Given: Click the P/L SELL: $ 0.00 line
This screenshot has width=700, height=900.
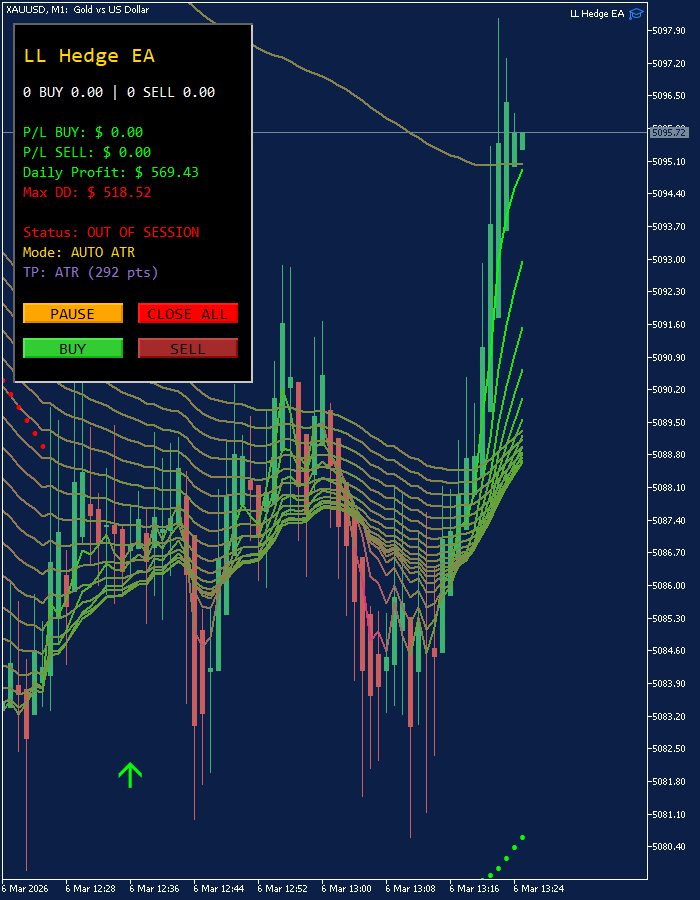Looking at the screenshot, I should [87, 153].
